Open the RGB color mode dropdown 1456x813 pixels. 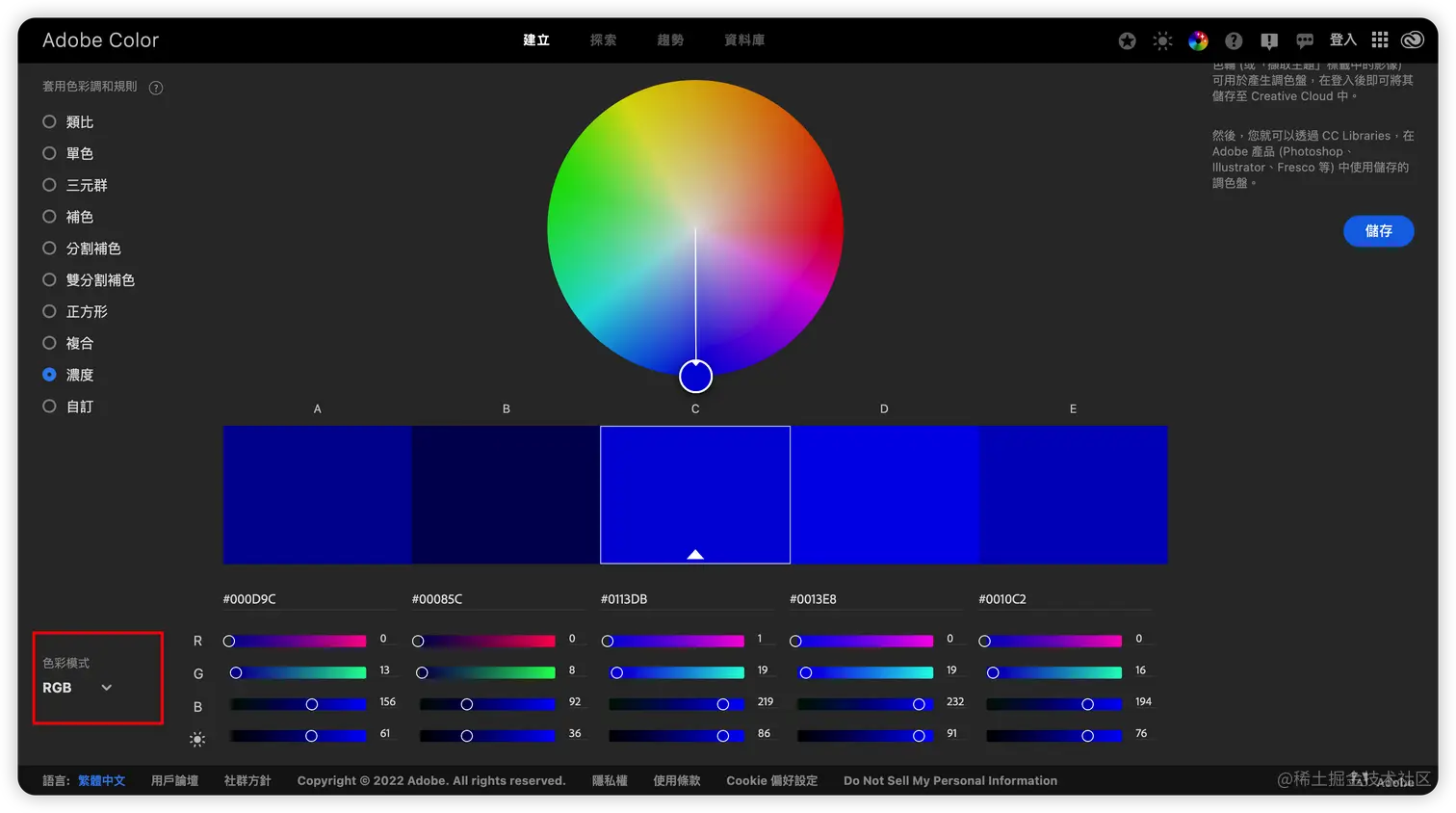[78, 688]
